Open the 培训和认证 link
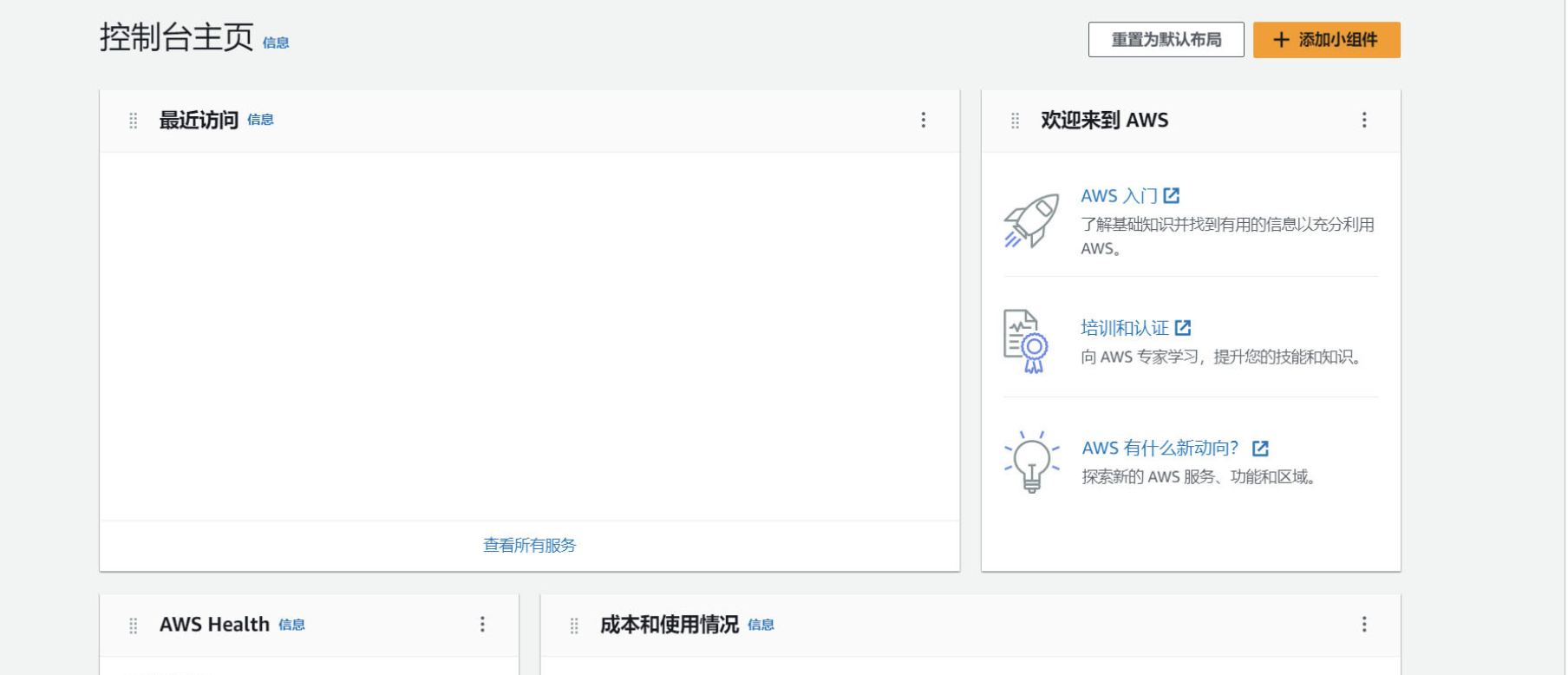Viewport: 1568px width, 675px height. [1125, 328]
